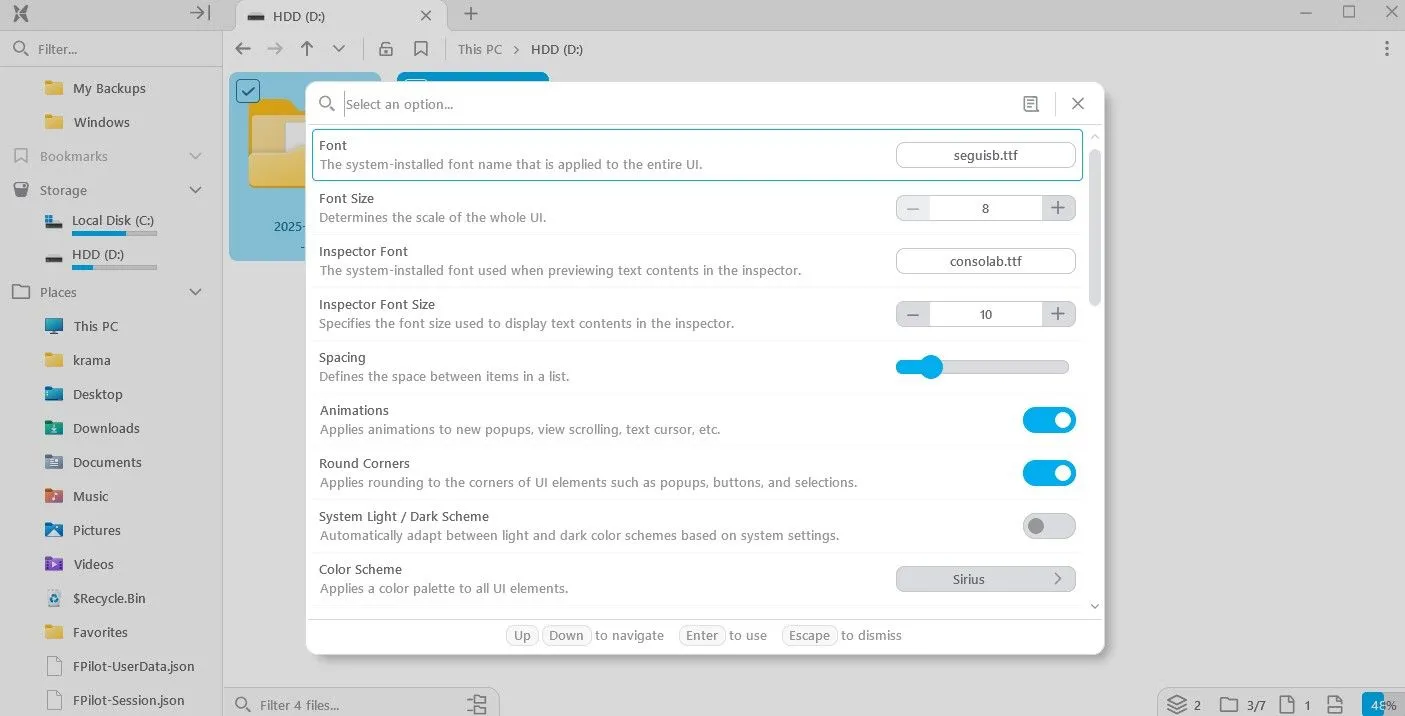The width and height of the screenshot is (1405, 716).
Task: Add a new tab with the plus icon
Action: click(471, 14)
